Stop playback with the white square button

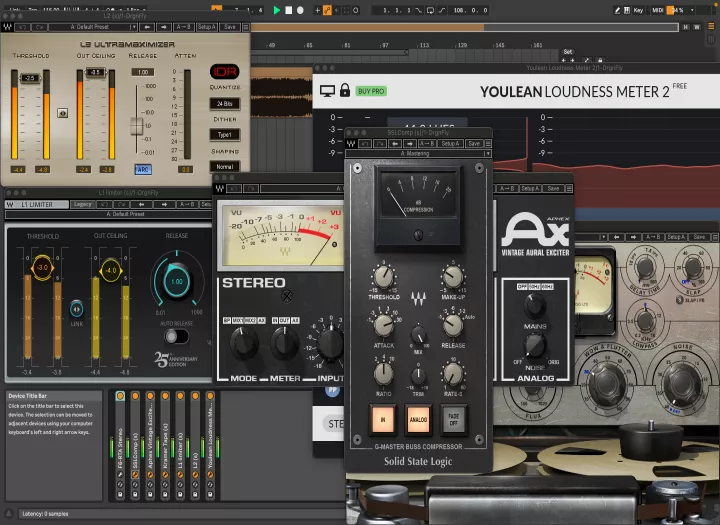[x=288, y=10]
